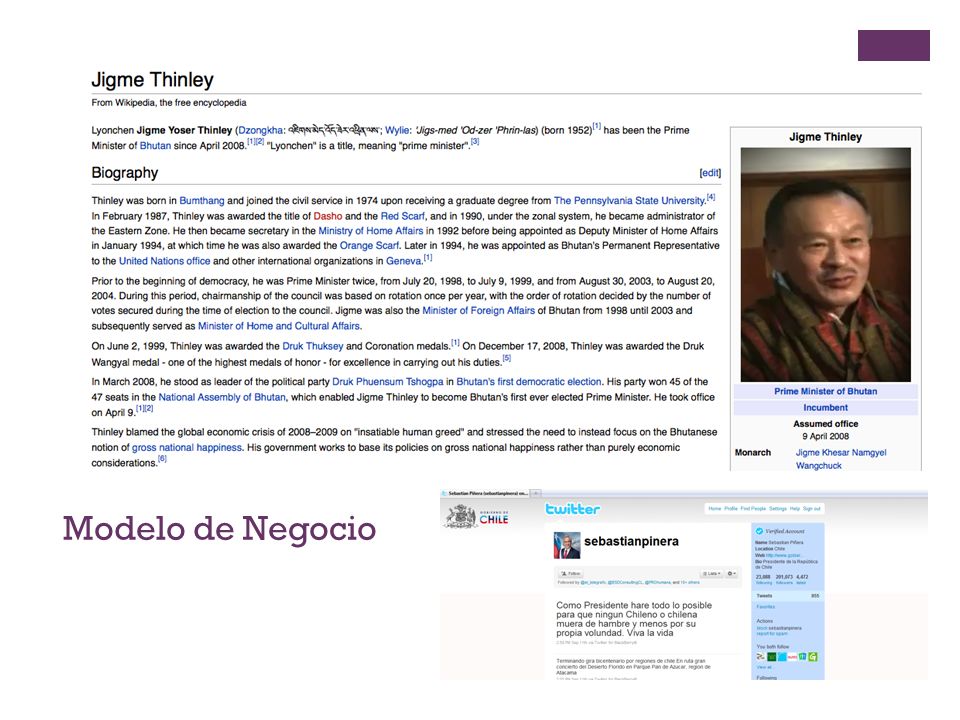The image size is (960, 720).
Task: Open Settings in Twitter nav
Action: (x=778, y=508)
